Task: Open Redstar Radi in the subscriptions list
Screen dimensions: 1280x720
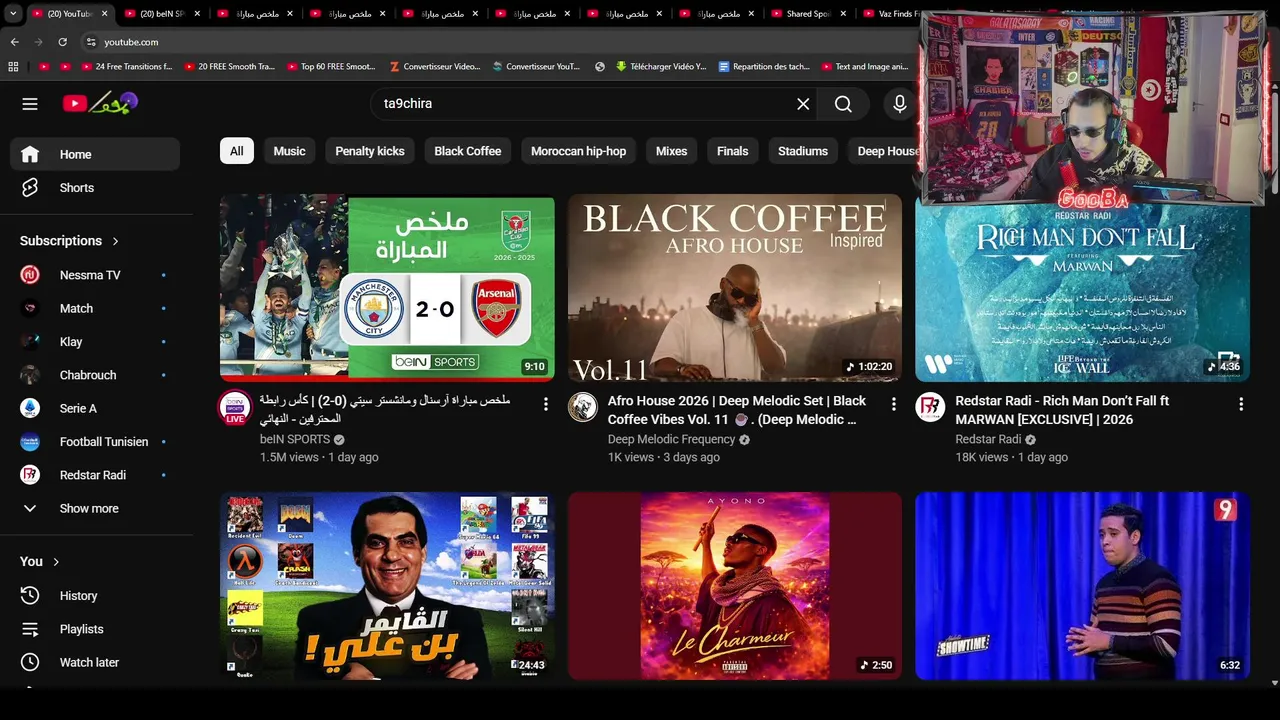Action: coord(95,475)
